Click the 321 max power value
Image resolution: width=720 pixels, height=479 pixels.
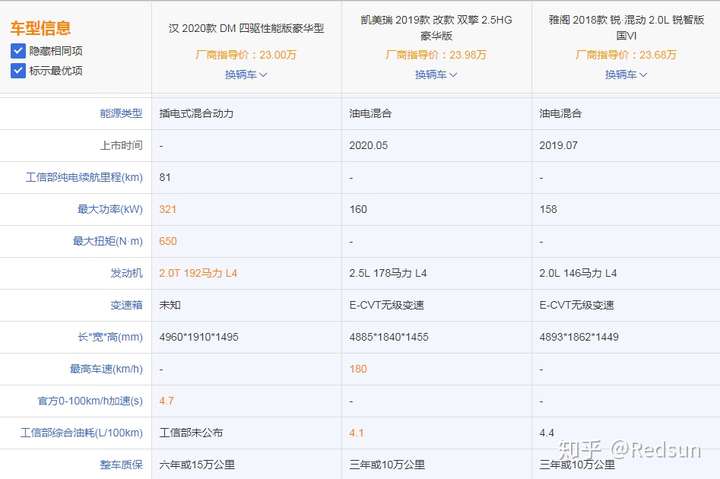coord(168,209)
